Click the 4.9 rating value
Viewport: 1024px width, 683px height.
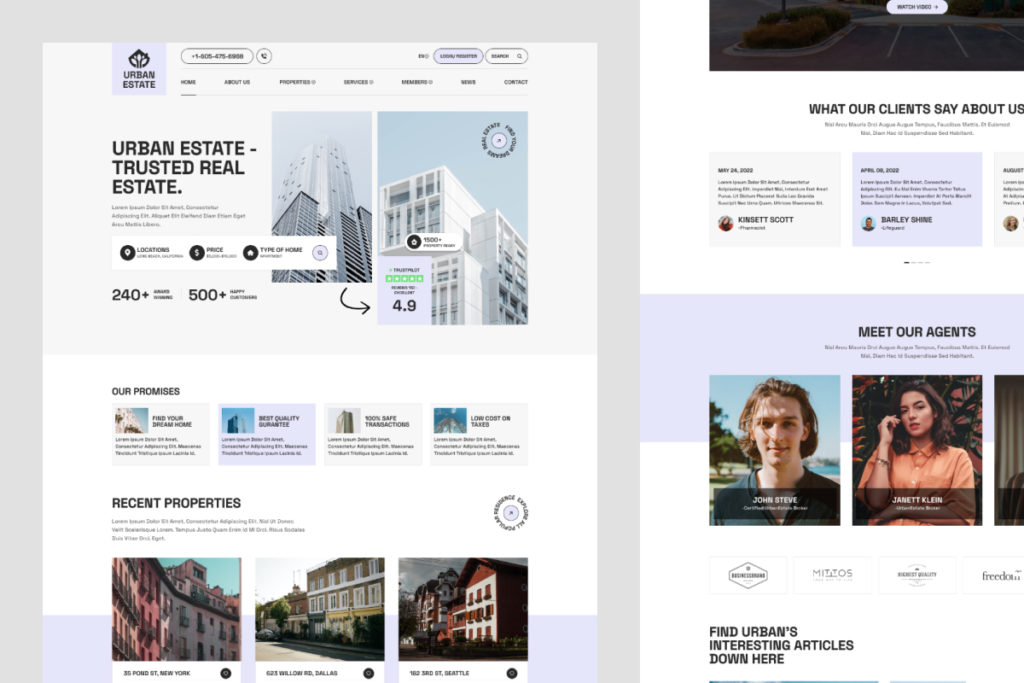pyautogui.click(x=404, y=306)
